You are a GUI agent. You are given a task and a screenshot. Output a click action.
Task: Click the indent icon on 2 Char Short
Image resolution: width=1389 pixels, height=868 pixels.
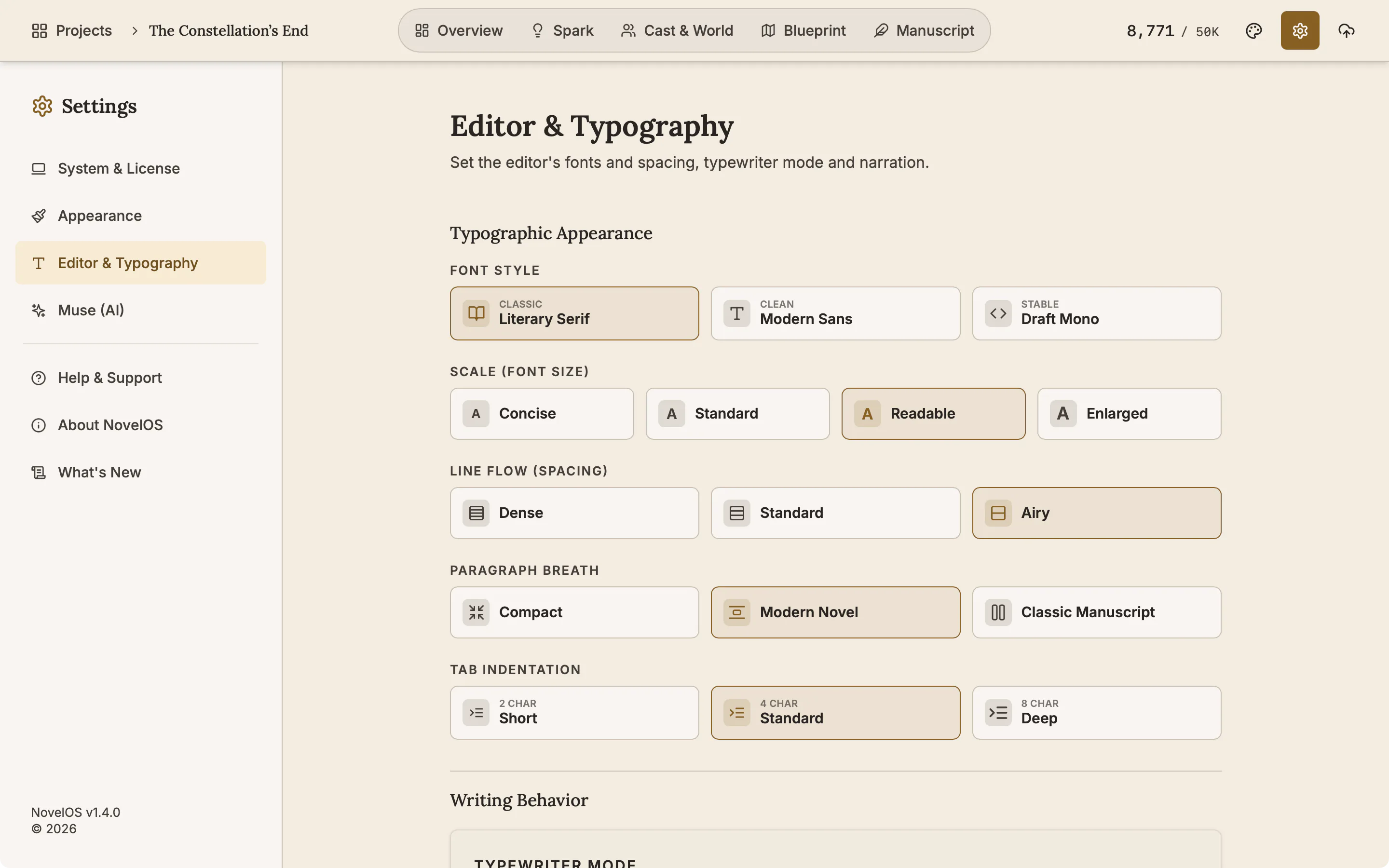[476, 712]
